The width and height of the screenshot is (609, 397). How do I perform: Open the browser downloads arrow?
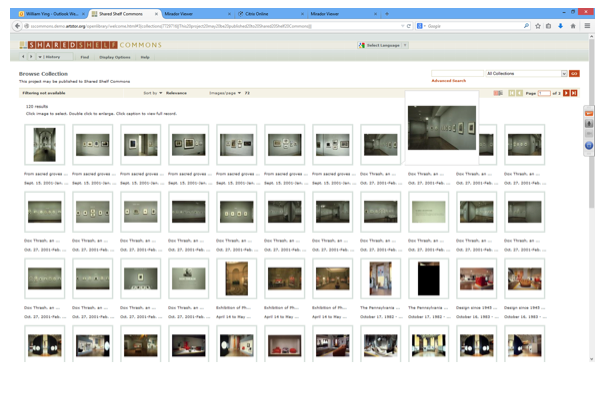(560, 26)
